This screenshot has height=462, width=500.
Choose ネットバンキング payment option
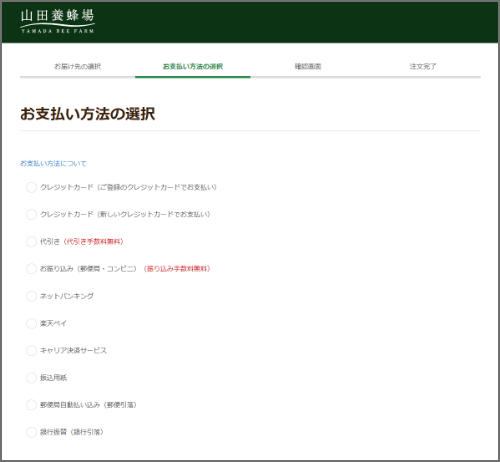pyautogui.click(x=31, y=296)
